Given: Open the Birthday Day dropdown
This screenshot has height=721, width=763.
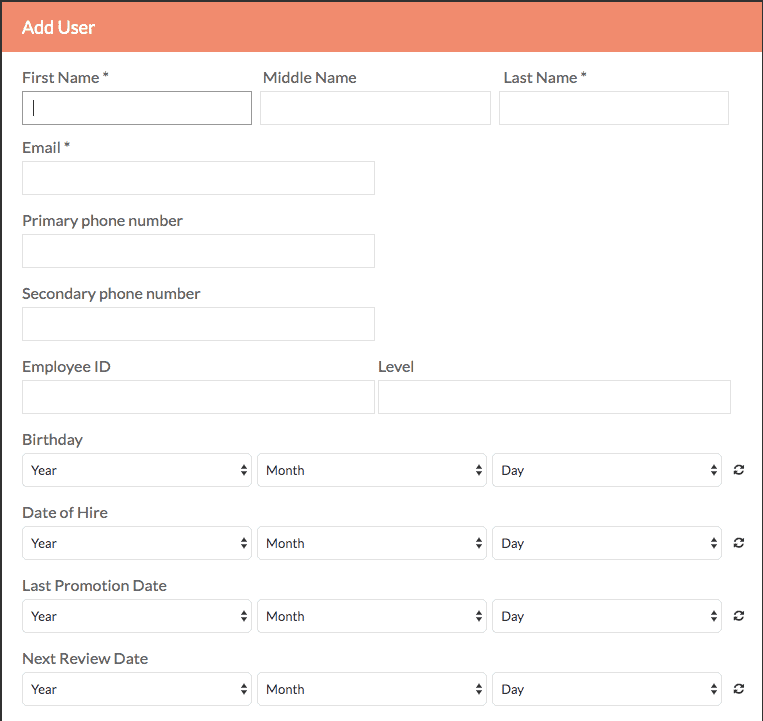Looking at the screenshot, I should click(607, 470).
